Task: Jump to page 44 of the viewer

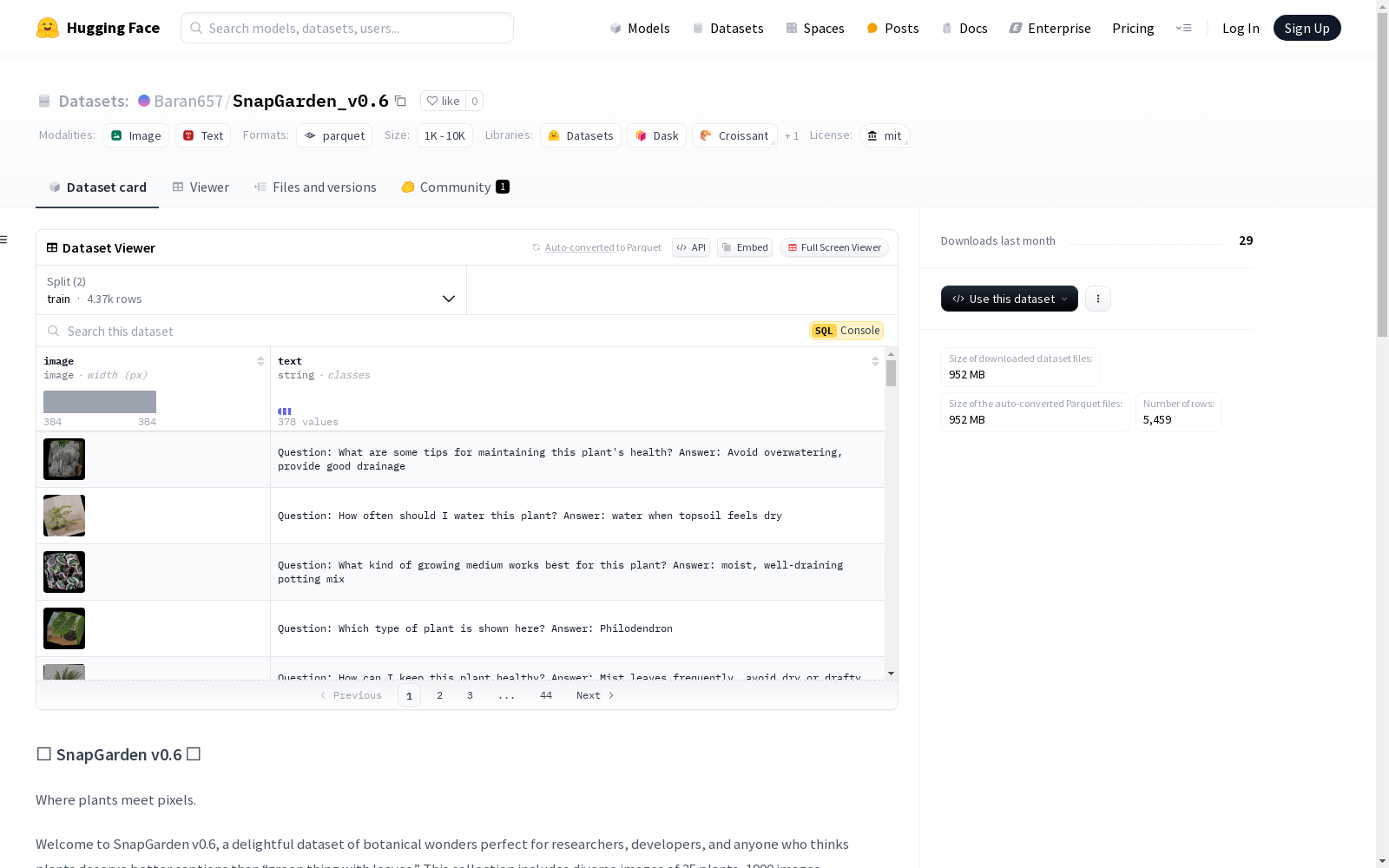Action: coord(546,695)
